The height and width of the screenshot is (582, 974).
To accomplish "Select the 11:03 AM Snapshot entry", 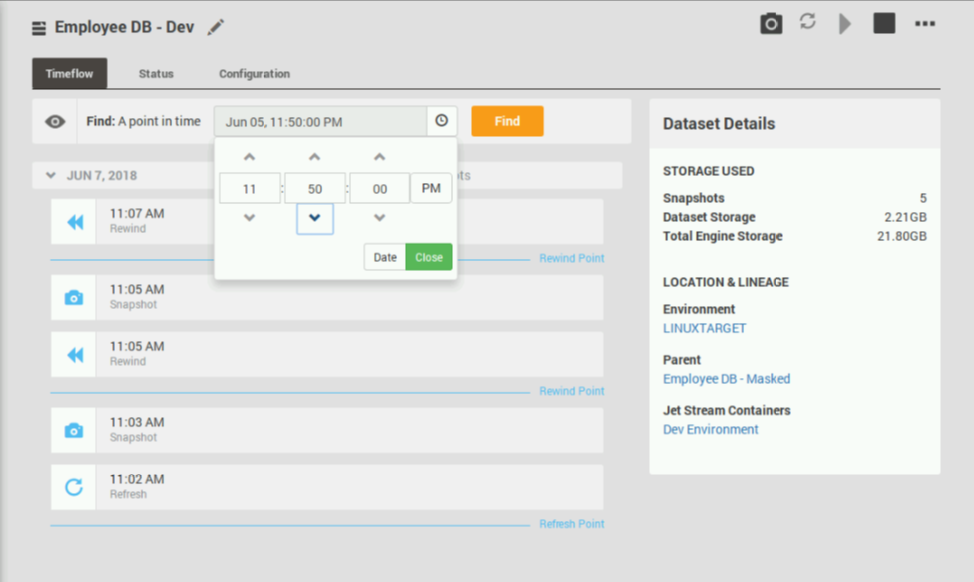I will coord(327,430).
